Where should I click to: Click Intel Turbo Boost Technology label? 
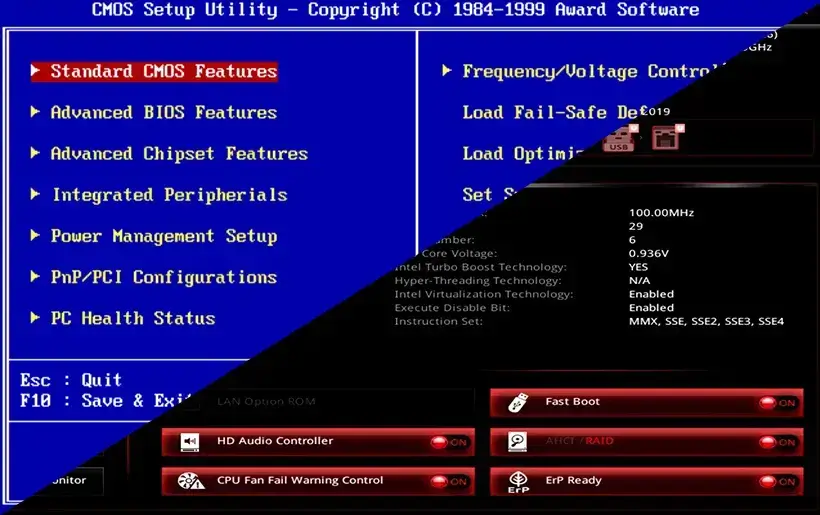pyautogui.click(x=481, y=267)
